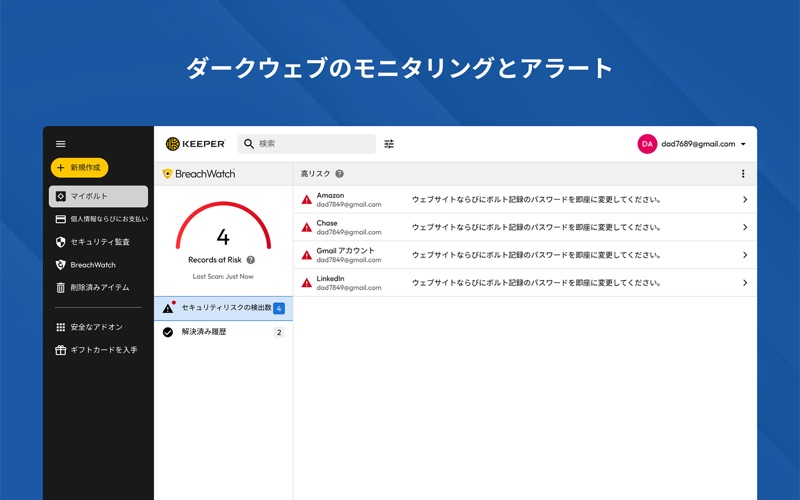Click the security audit shield icon
The width and height of the screenshot is (800, 500).
click(61, 242)
